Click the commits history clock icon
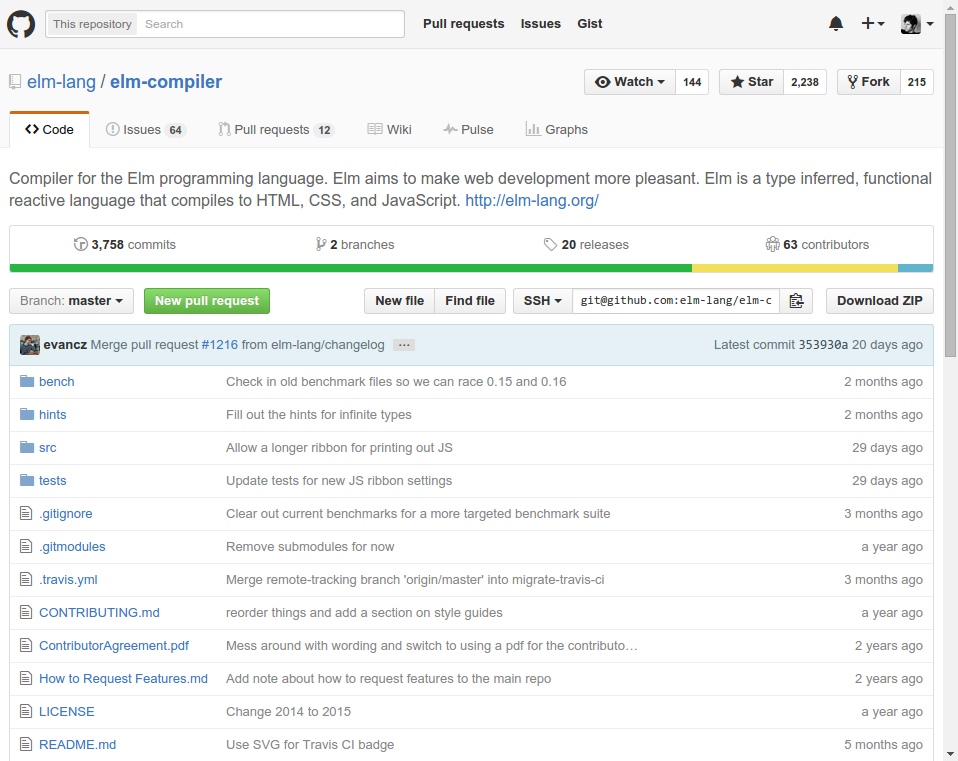 pyautogui.click(x=81, y=244)
